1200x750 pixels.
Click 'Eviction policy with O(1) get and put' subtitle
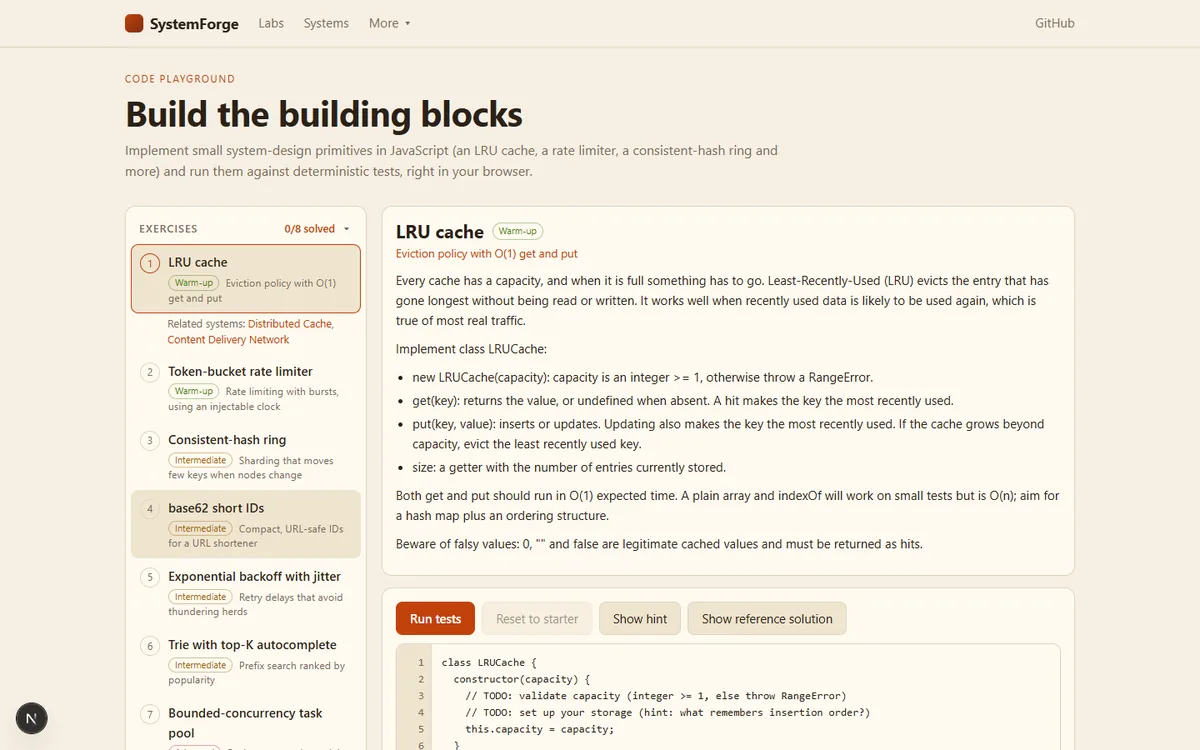(486, 254)
